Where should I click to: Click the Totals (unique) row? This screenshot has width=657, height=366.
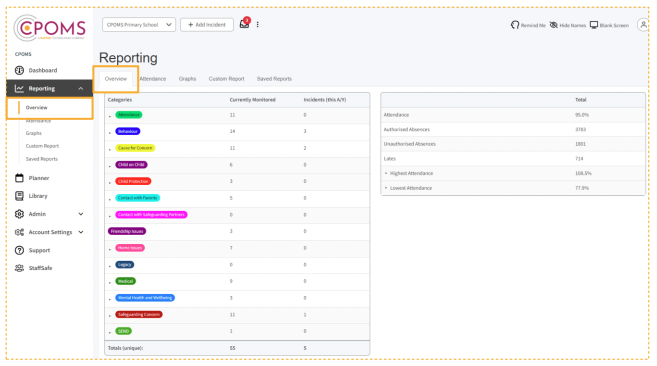point(237,348)
